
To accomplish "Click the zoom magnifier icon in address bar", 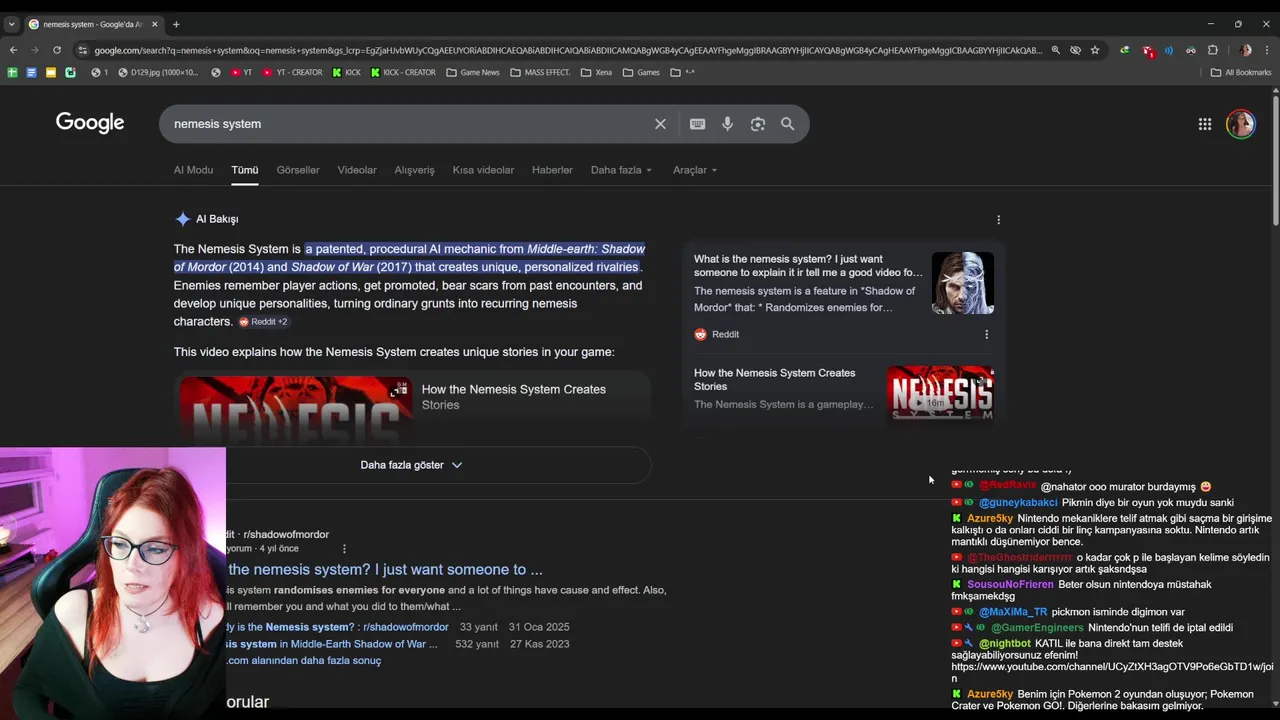I will pos(1055,50).
